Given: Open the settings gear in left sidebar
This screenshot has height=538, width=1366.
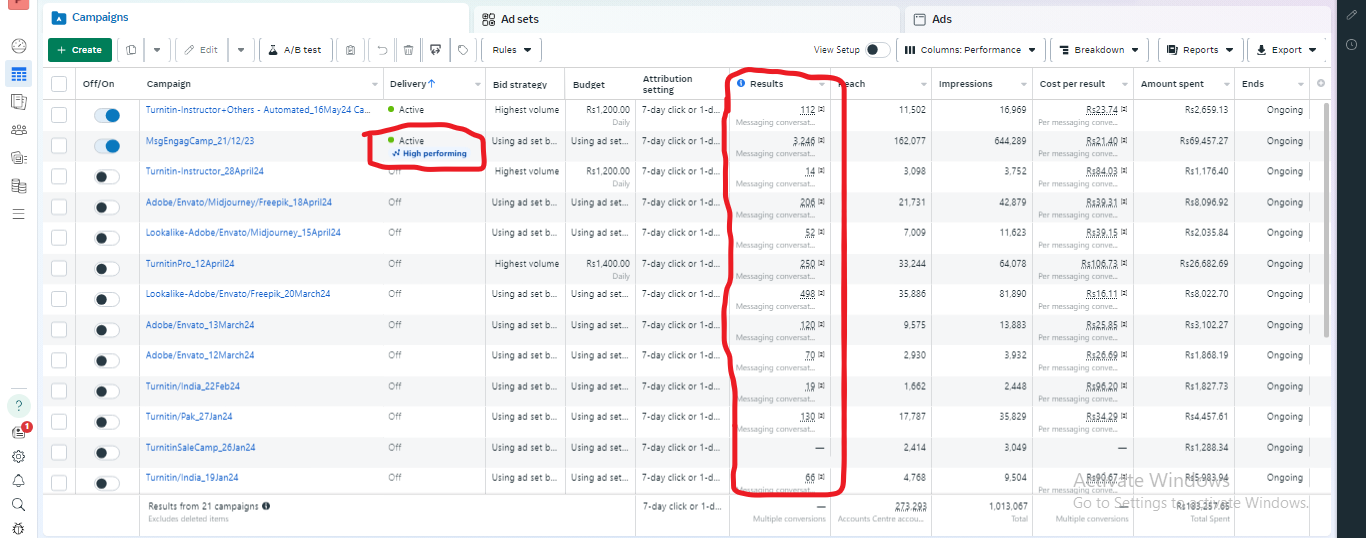Looking at the screenshot, I should [x=19, y=456].
